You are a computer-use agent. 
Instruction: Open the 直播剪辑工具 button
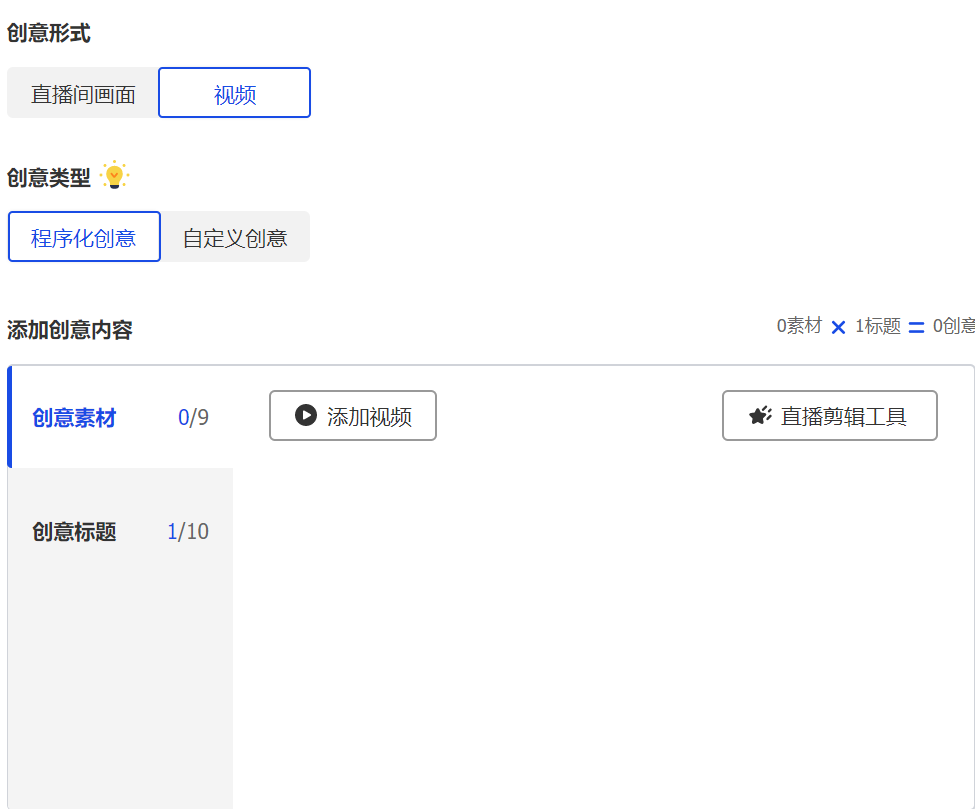tap(829, 415)
